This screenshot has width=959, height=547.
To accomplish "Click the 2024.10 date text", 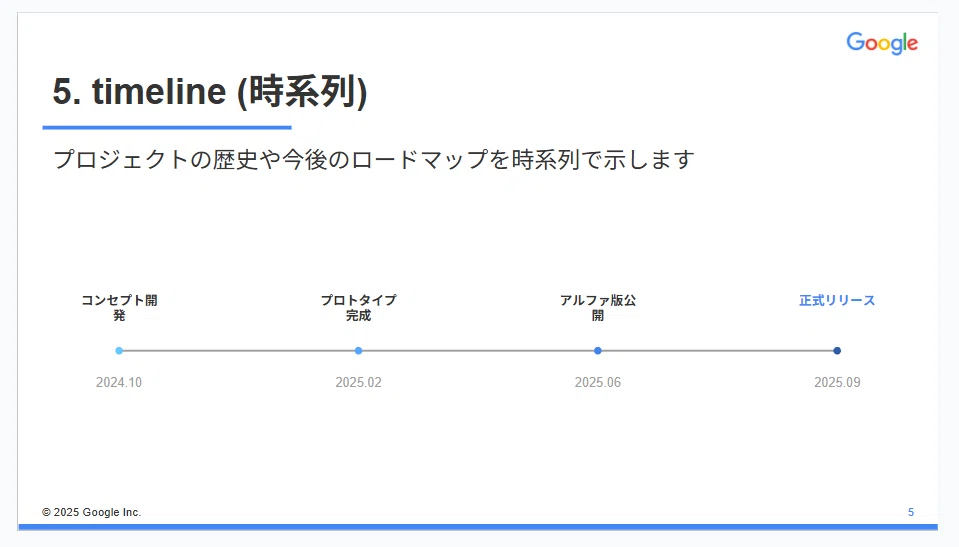I will pyautogui.click(x=119, y=382).
